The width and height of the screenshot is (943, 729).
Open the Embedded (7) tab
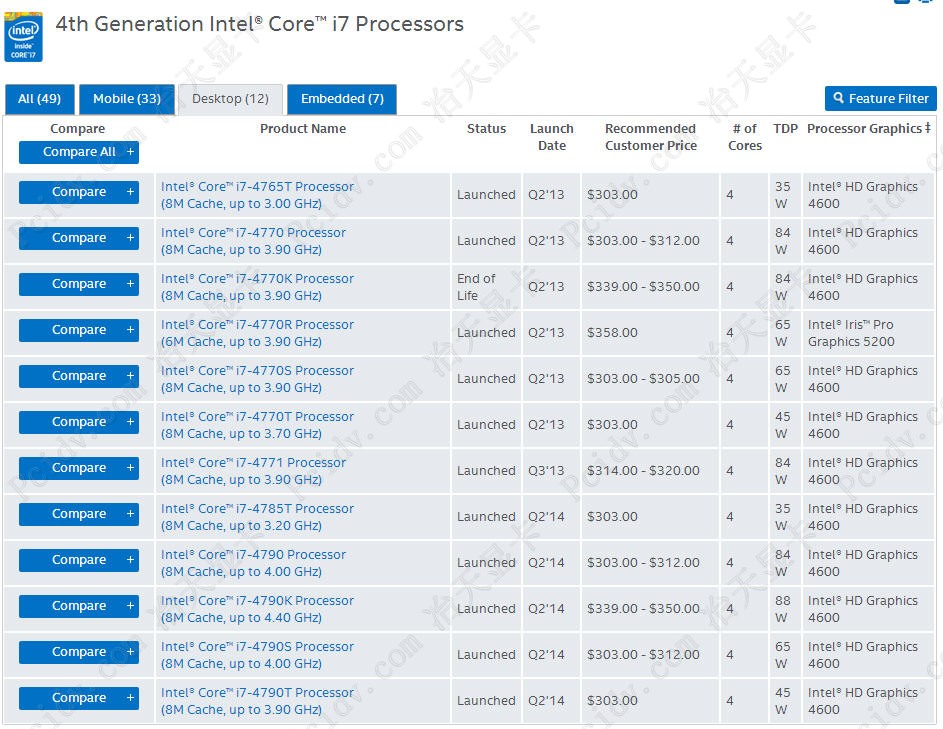(342, 99)
